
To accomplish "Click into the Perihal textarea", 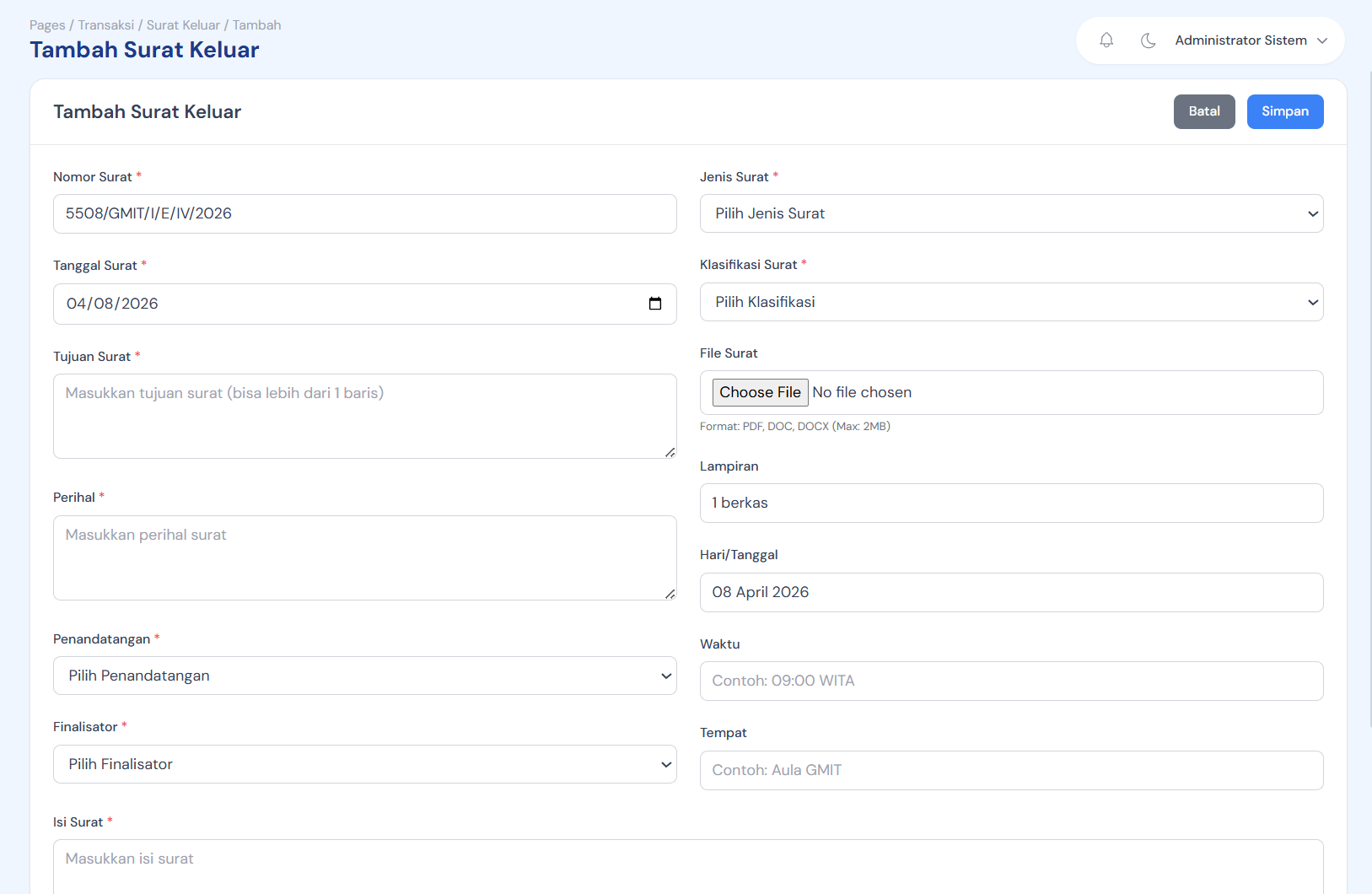I will point(364,557).
